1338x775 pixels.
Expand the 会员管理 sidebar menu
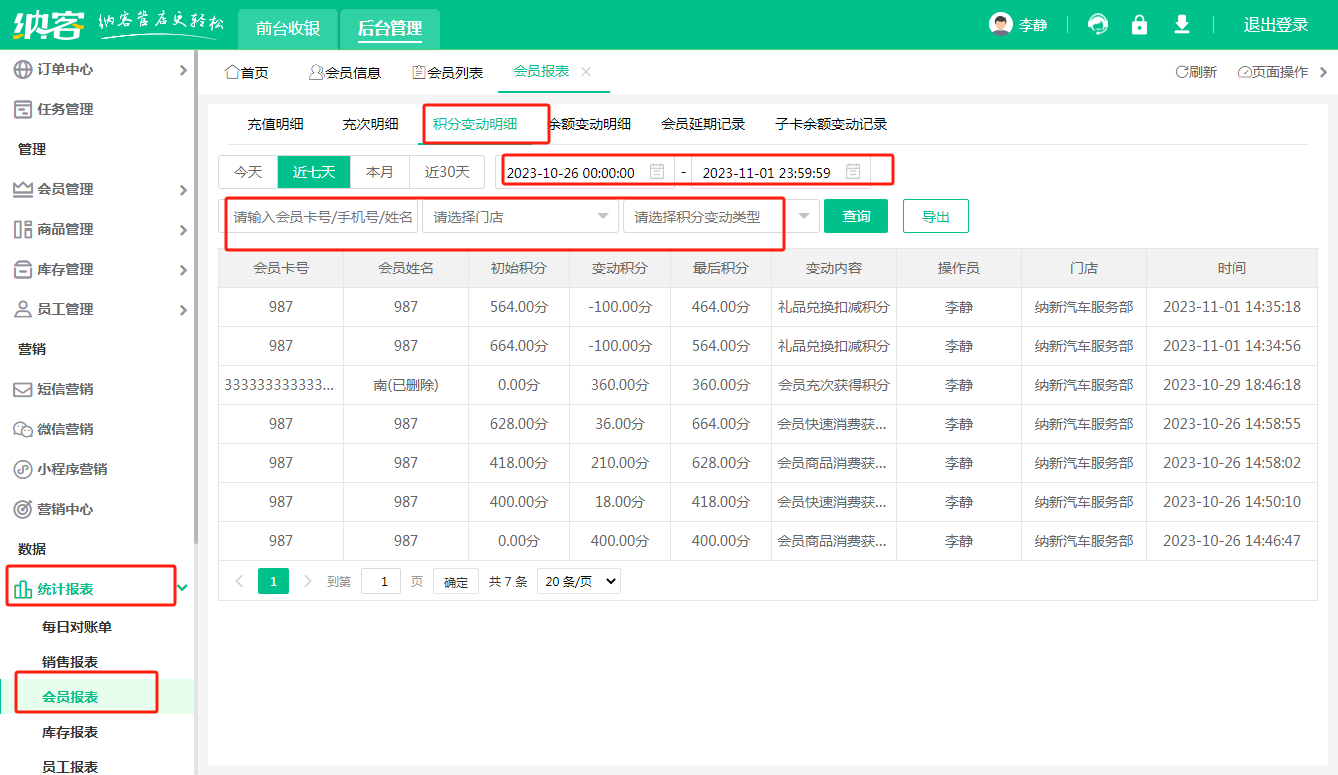pos(97,189)
